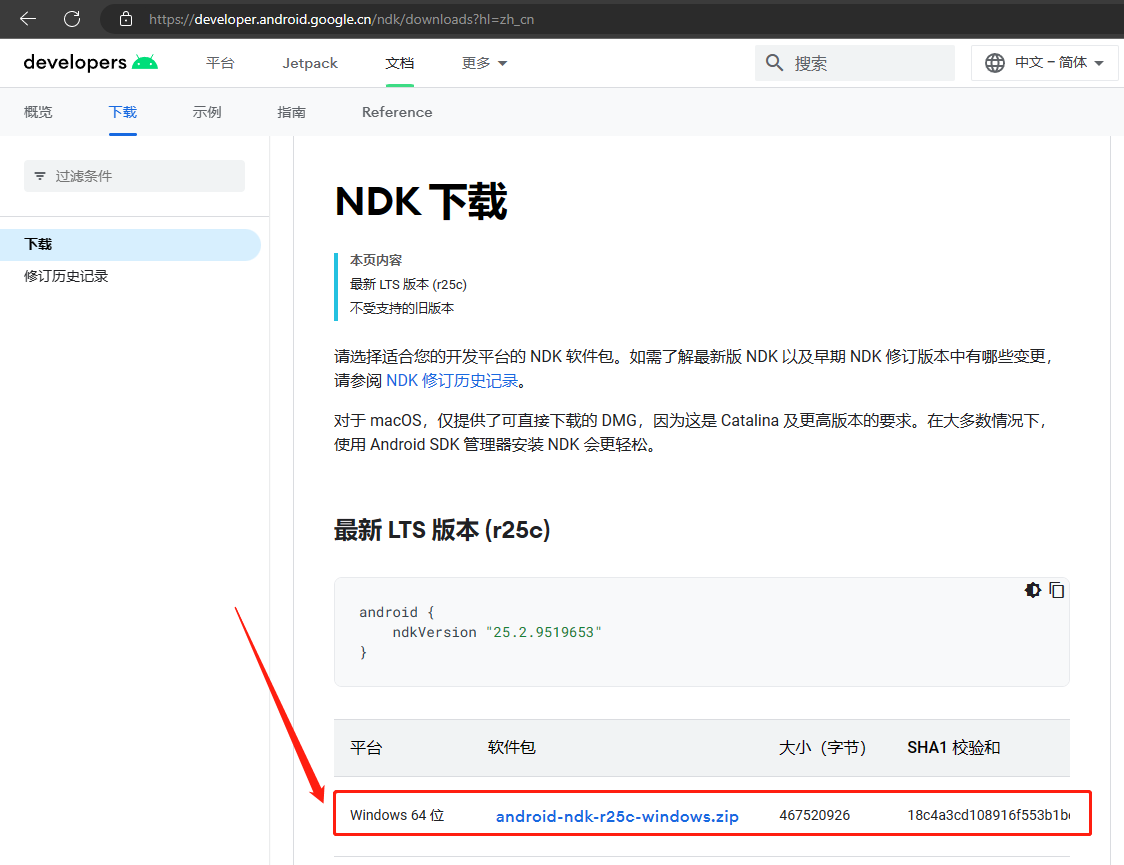
Task: Expand the 过滤条件 filter box
Action: point(134,175)
